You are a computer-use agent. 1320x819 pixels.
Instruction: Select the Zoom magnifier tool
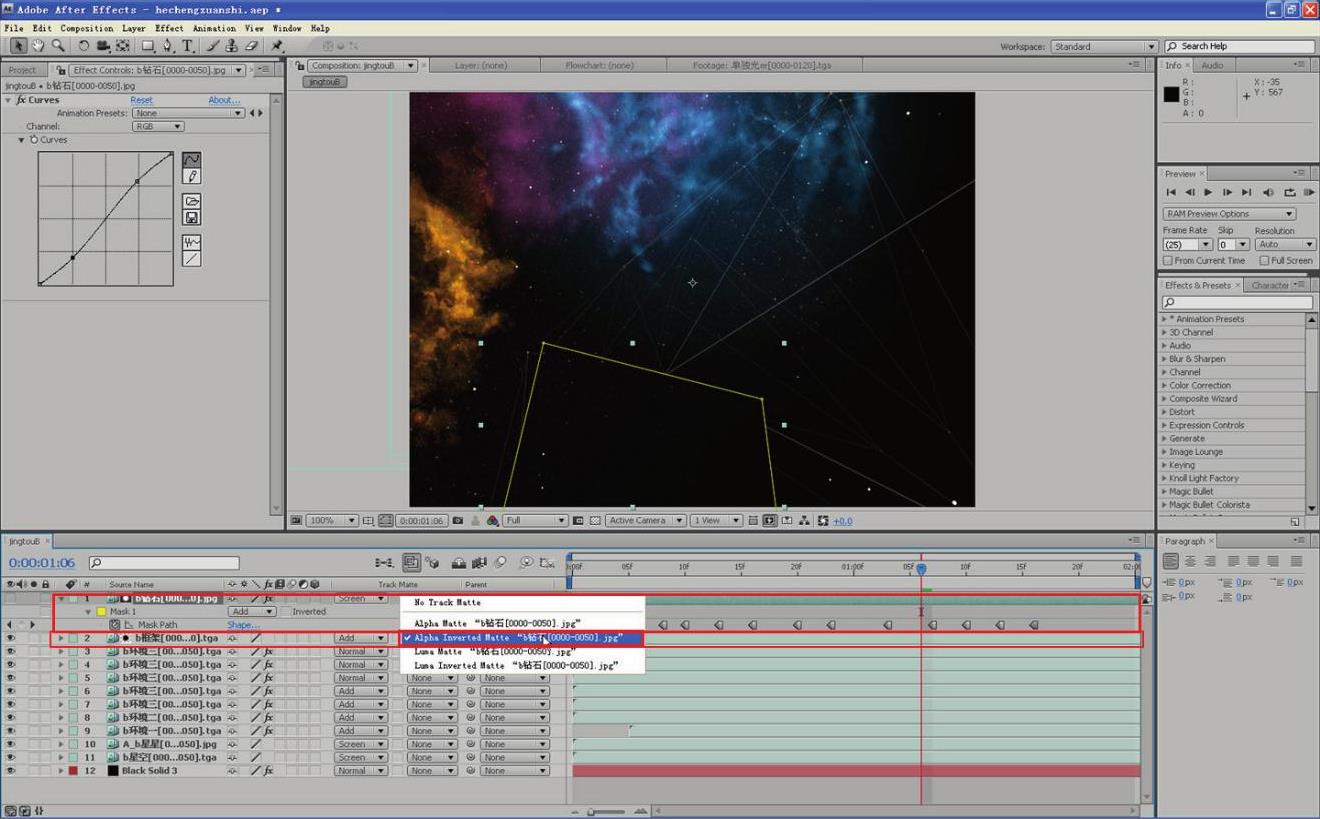coord(58,46)
